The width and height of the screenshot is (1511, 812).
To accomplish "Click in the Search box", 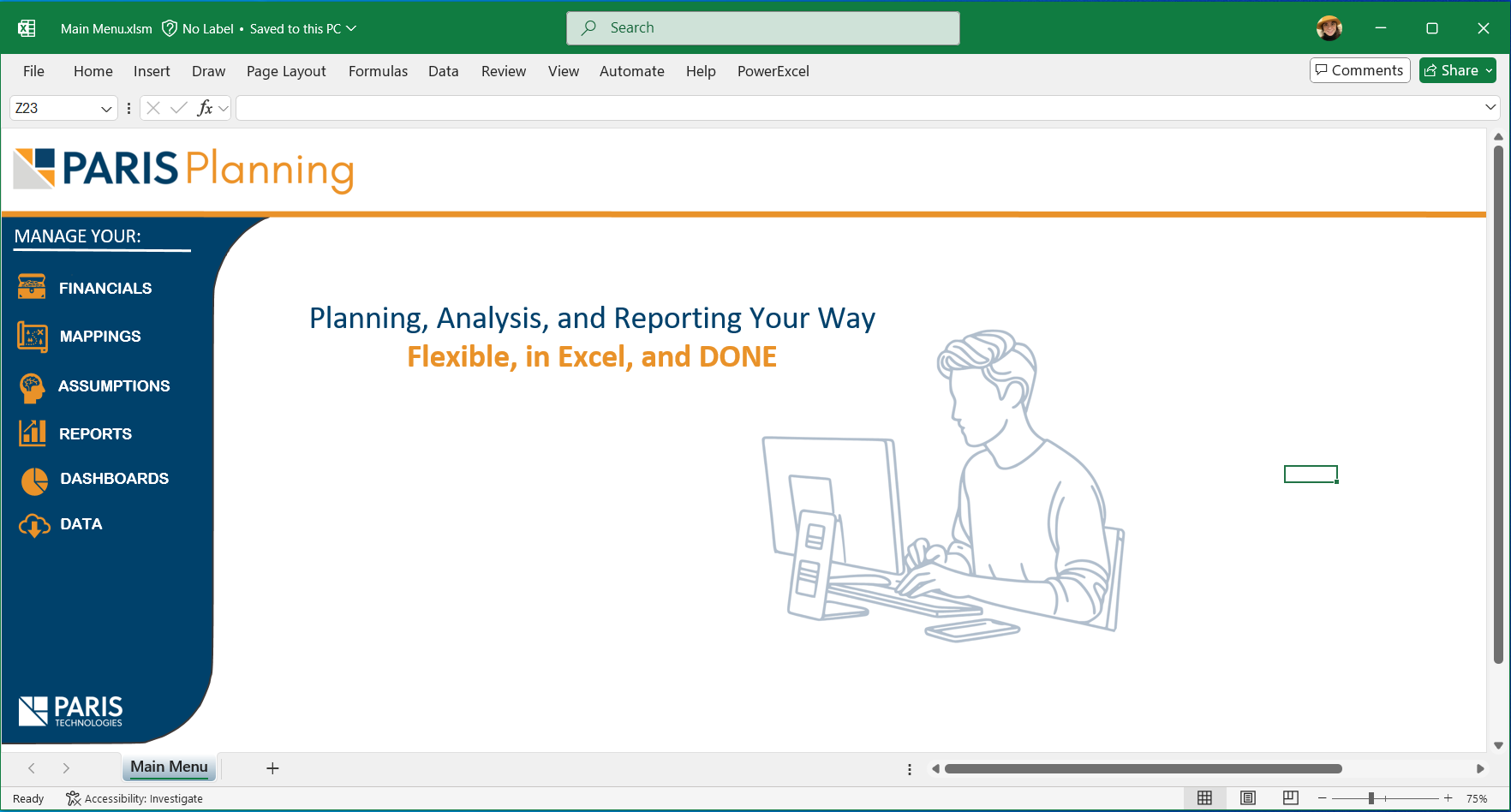I will 762,28.
